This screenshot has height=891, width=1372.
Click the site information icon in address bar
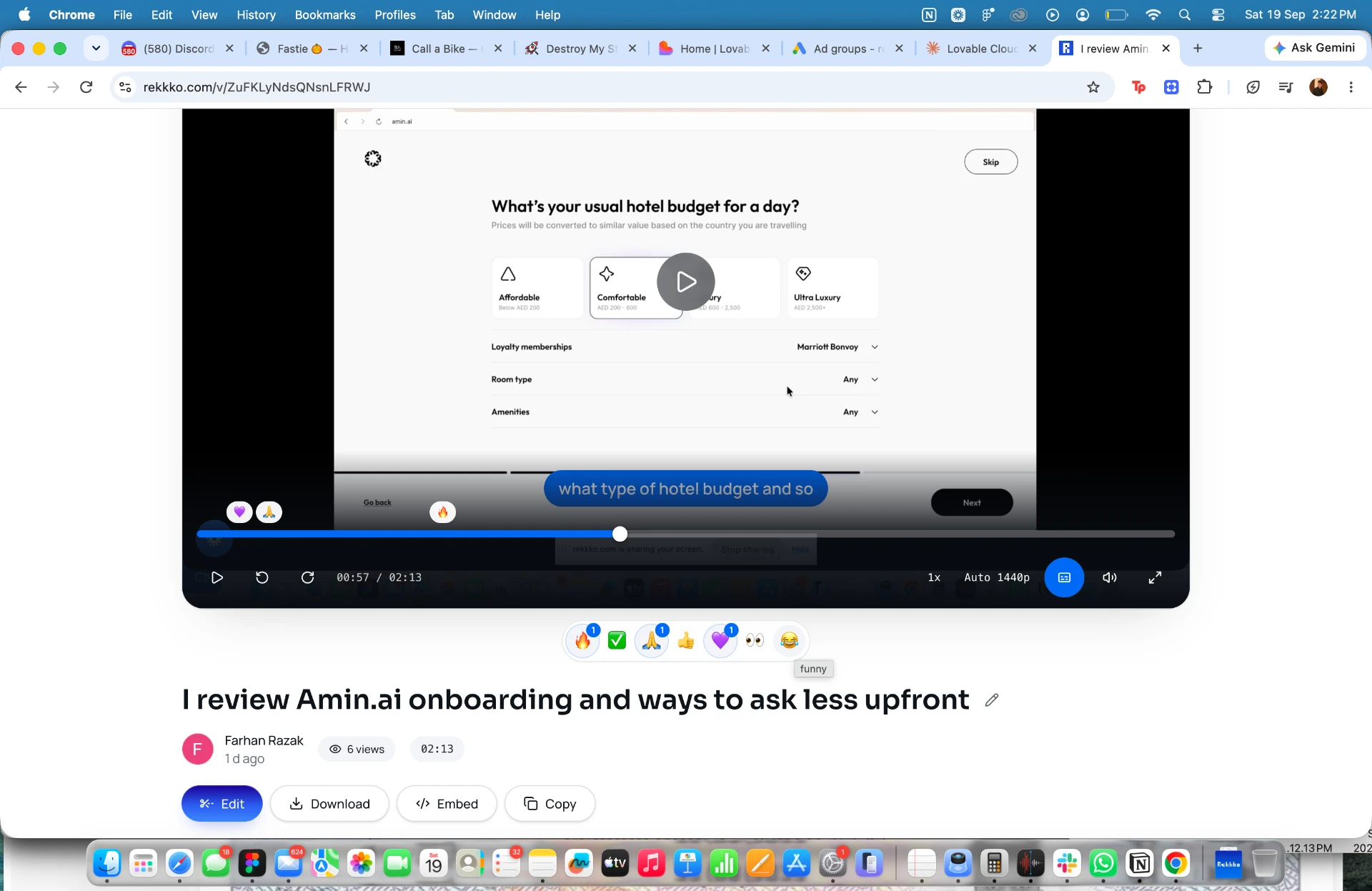click(x=125, y=87)
